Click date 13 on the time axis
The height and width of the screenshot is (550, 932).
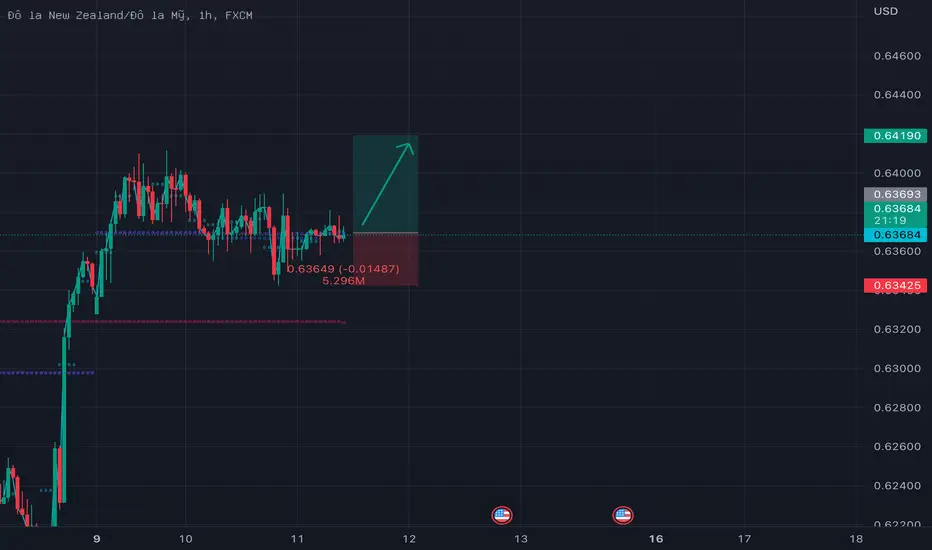point(521,539)
